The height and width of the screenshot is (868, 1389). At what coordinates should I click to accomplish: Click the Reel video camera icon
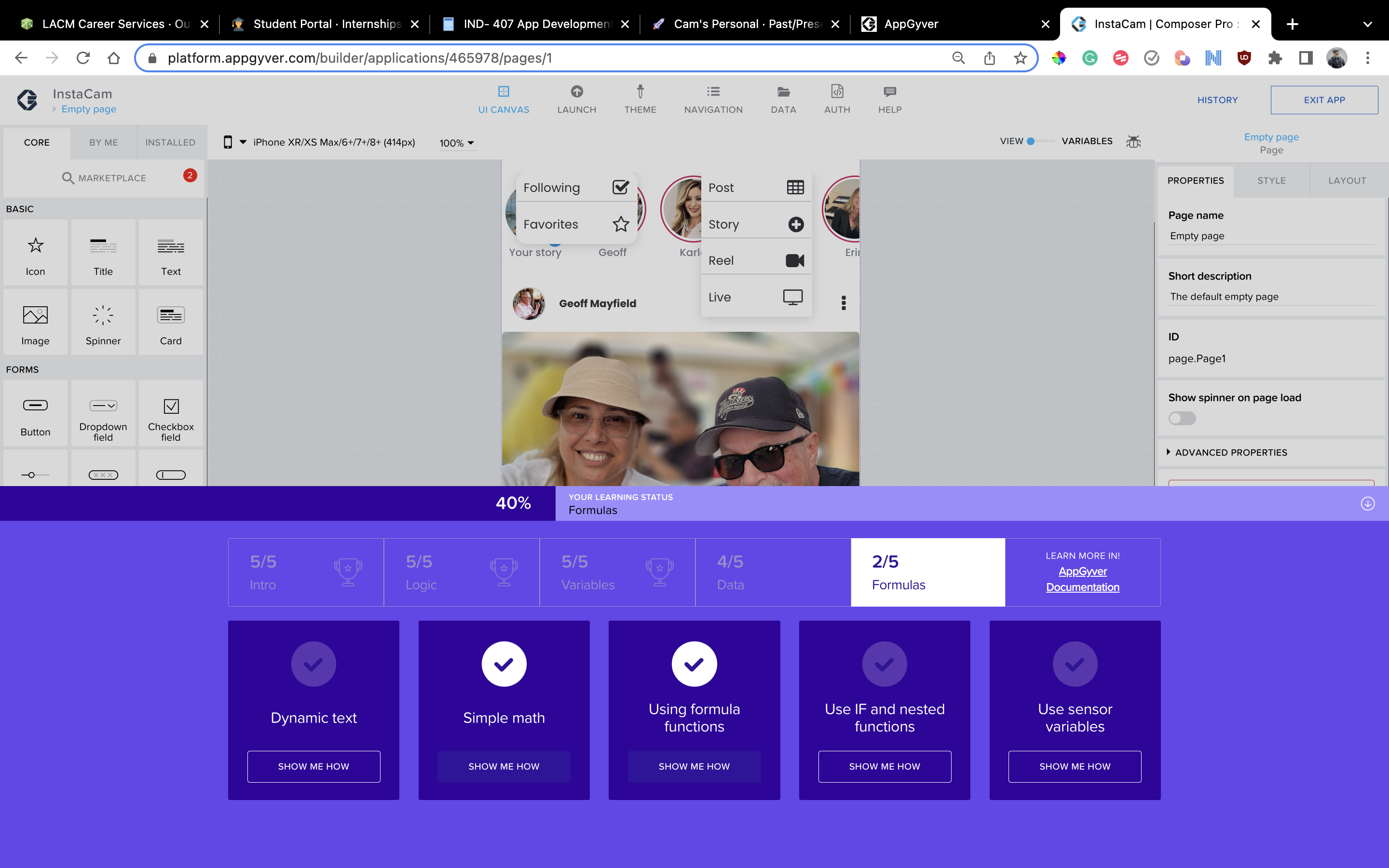794,260
